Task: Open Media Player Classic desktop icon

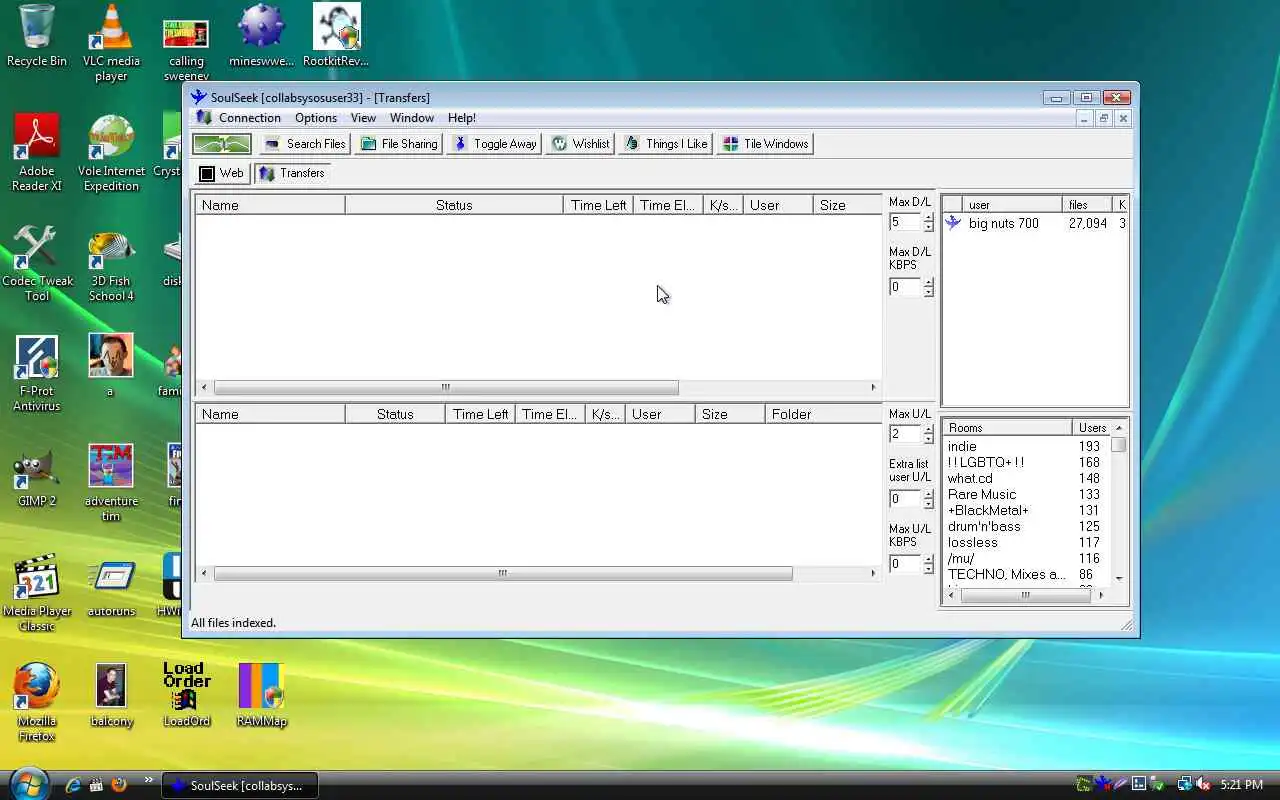Action: (37, 593)
